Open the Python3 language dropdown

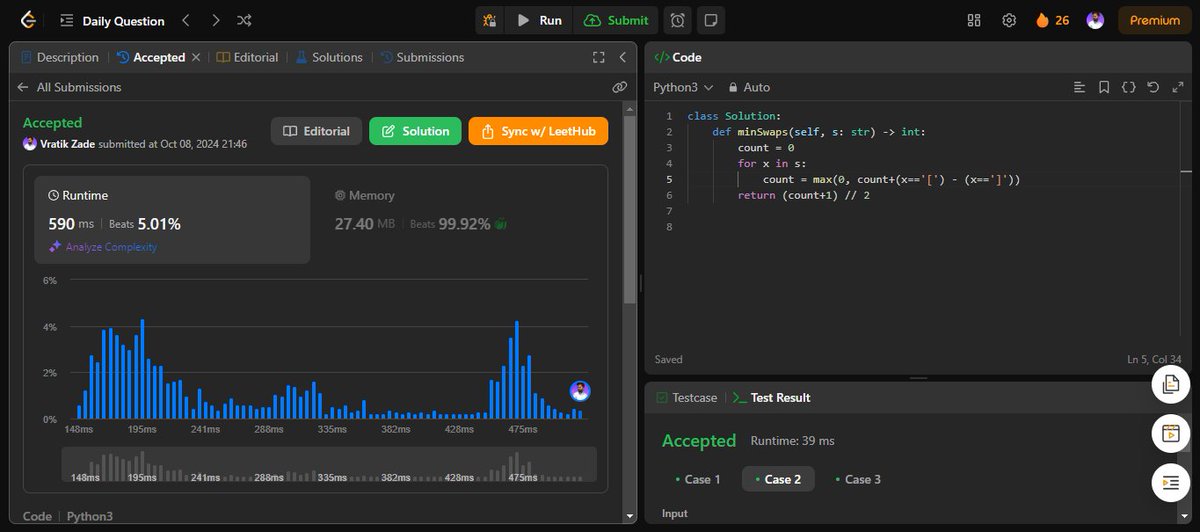click(683, 87)
